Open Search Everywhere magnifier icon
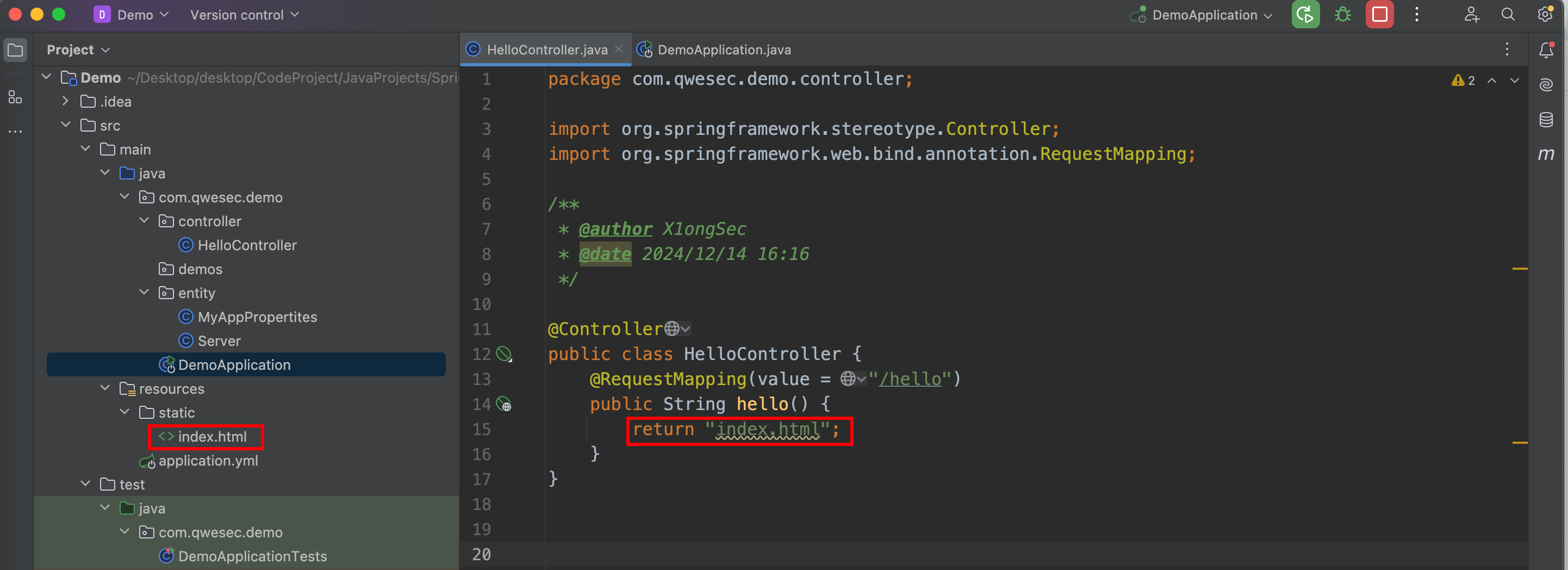This screenshot has width=1568, height=570. click(x=1508, y=15)
